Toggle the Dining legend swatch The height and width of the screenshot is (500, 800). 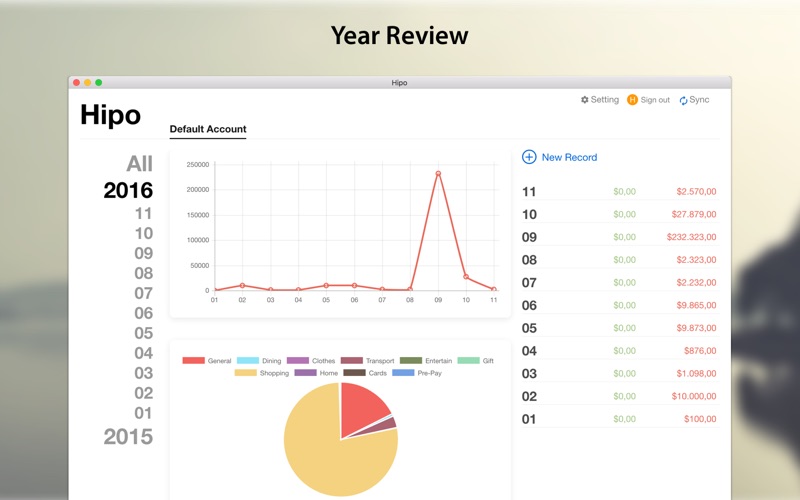[248, 360]
